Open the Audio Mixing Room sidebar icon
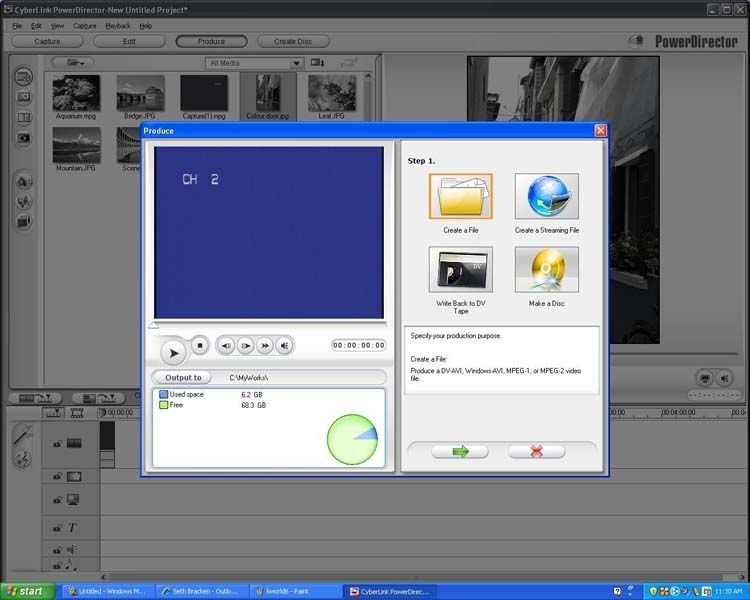The height and width of the screenshot is (600, 750). [x=23, y=181]
